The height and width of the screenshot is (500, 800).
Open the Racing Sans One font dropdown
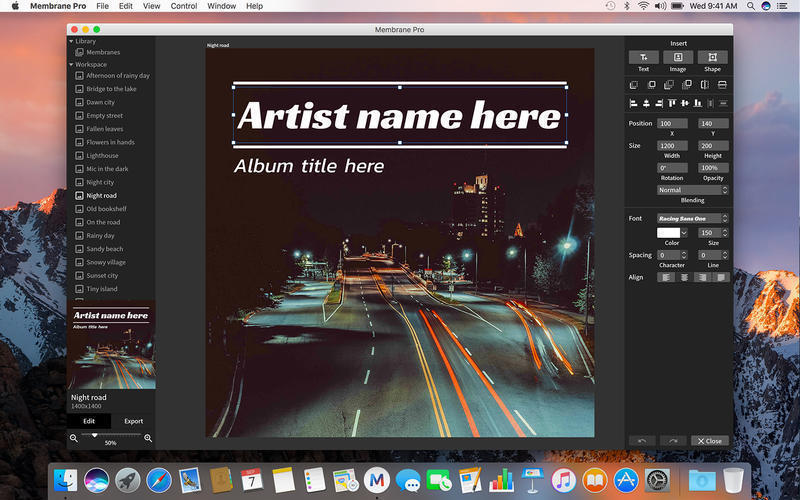[x=692, y=218]
